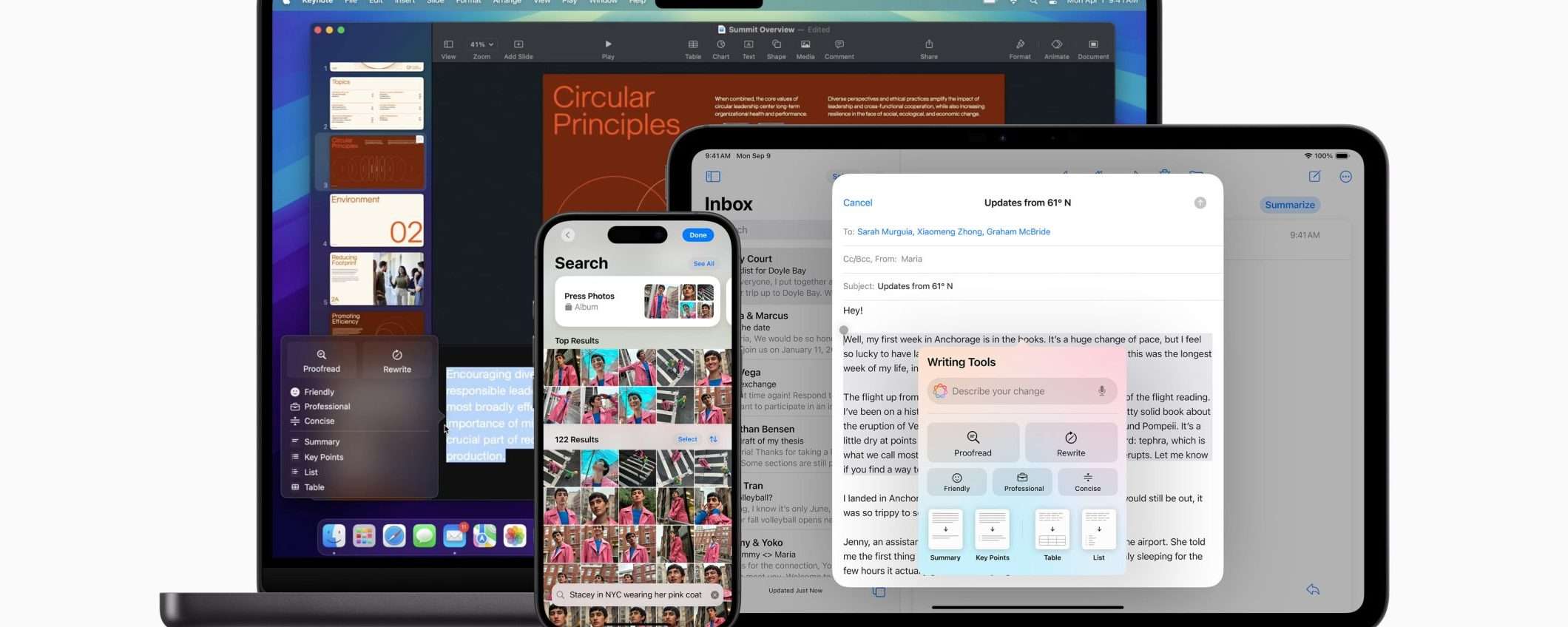
Task: Open Safari from the Mac Dock
Action: click(394, 535)
